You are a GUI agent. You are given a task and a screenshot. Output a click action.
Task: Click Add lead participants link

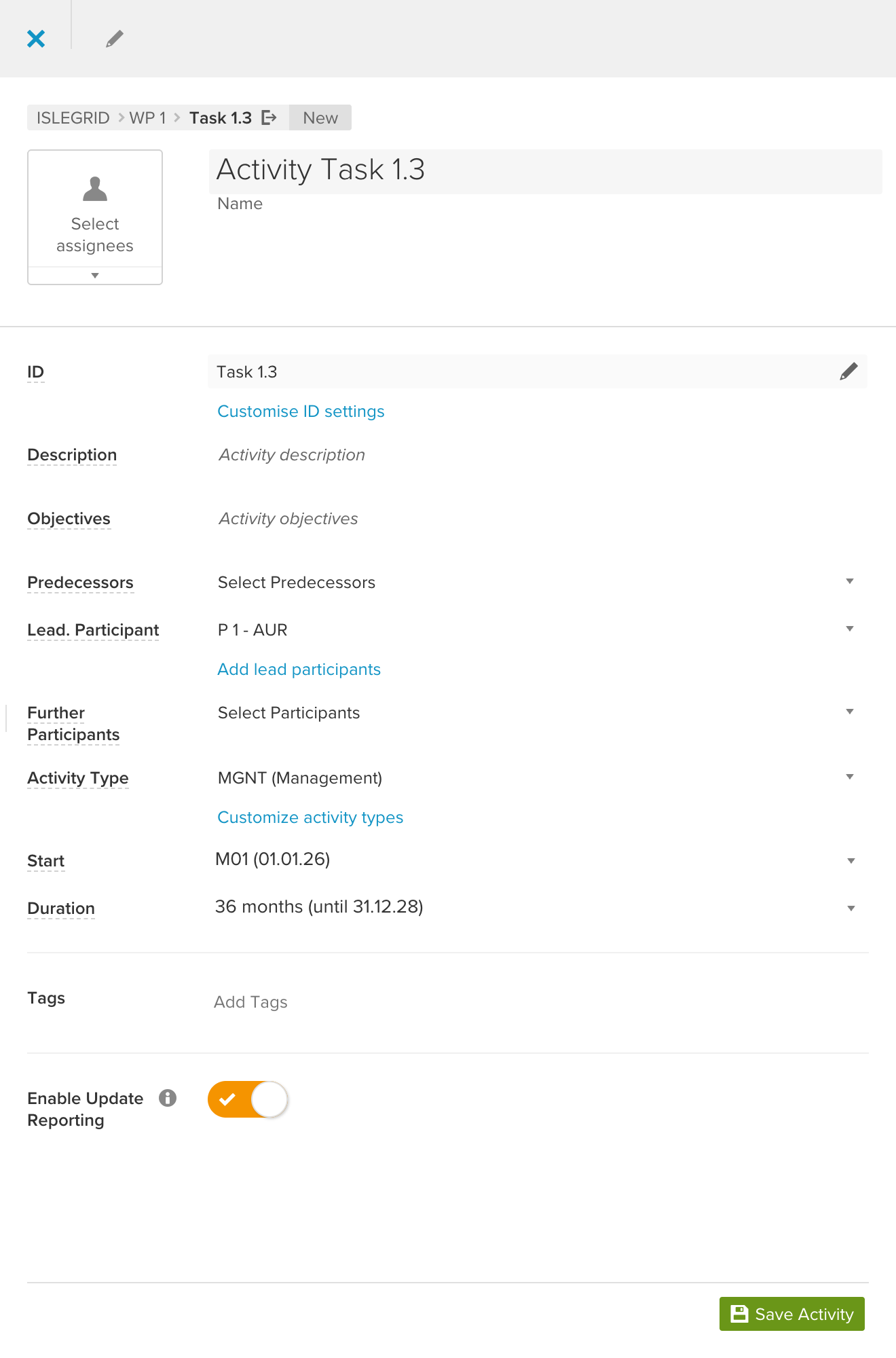click(299, 669)
